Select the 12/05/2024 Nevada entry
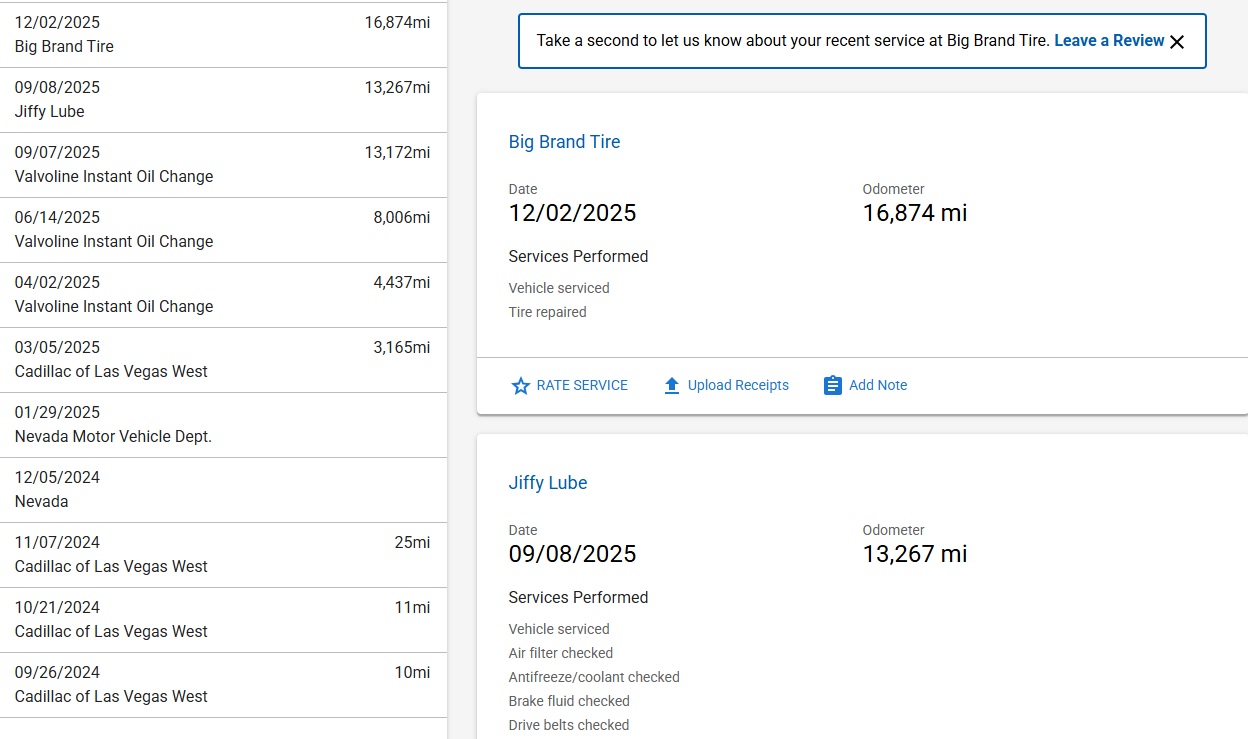The height and width of the screenshot is (739, 1248). coord(222,490)
